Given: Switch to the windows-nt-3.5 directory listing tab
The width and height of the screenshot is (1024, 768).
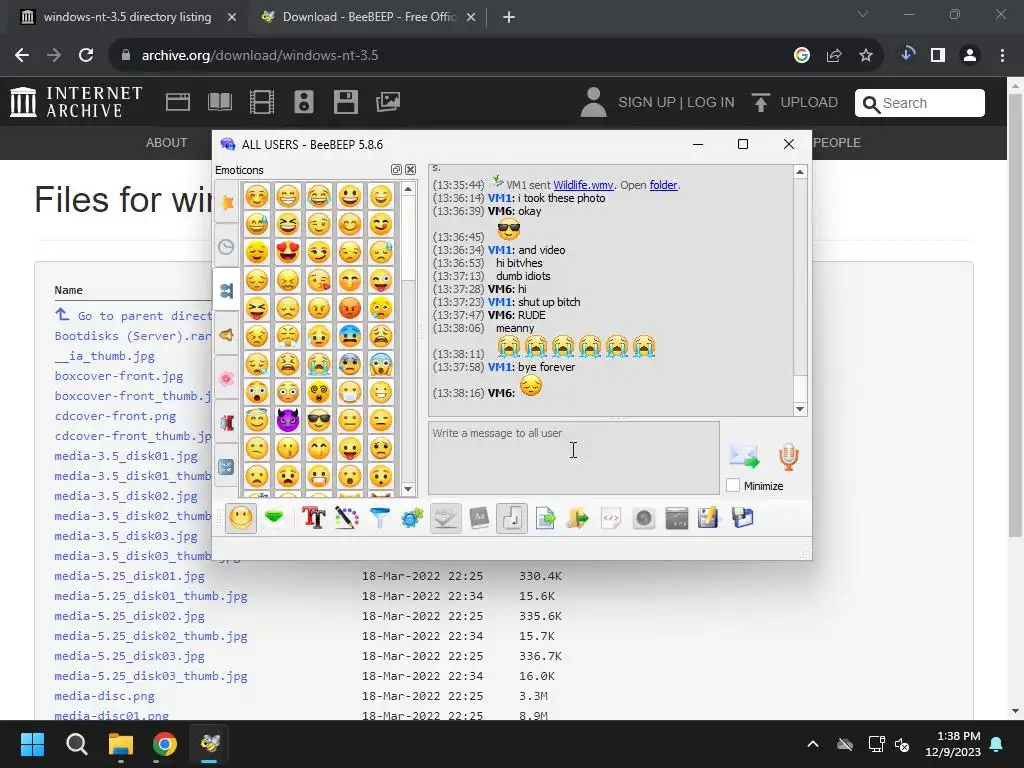Looking at the screenshot, I should click(127, 17).
